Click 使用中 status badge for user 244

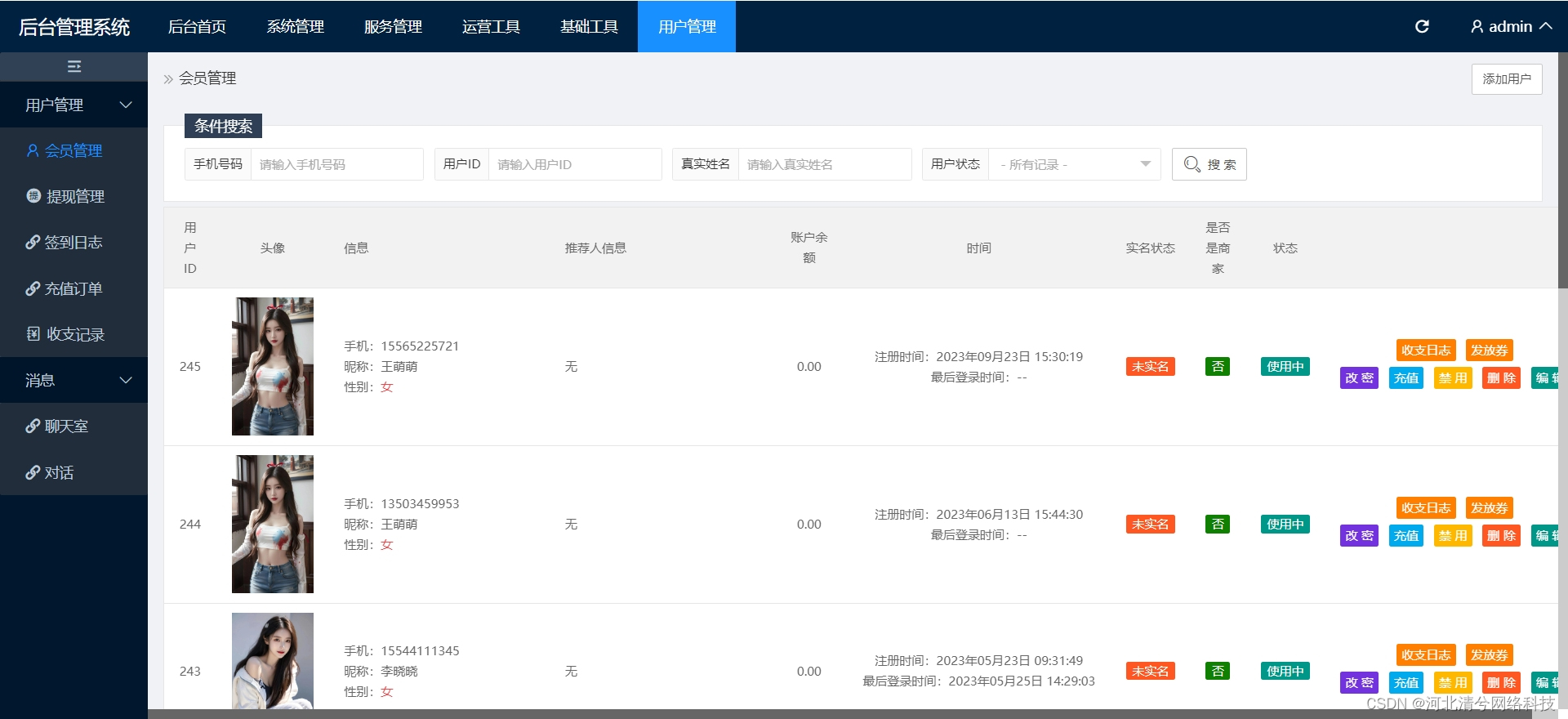pos(1285,524)
